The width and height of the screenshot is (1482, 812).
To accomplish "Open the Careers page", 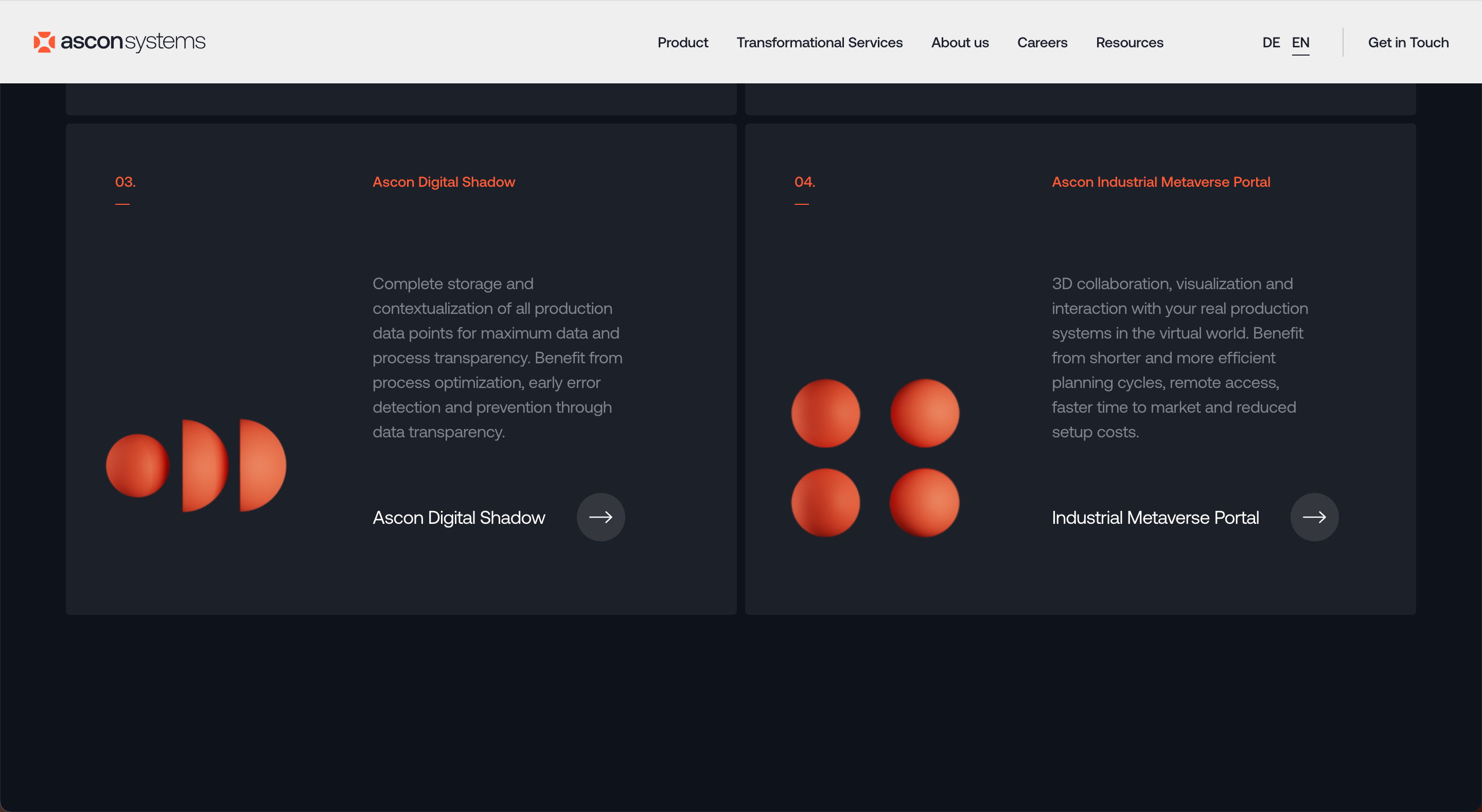I will coord(1042,43).
